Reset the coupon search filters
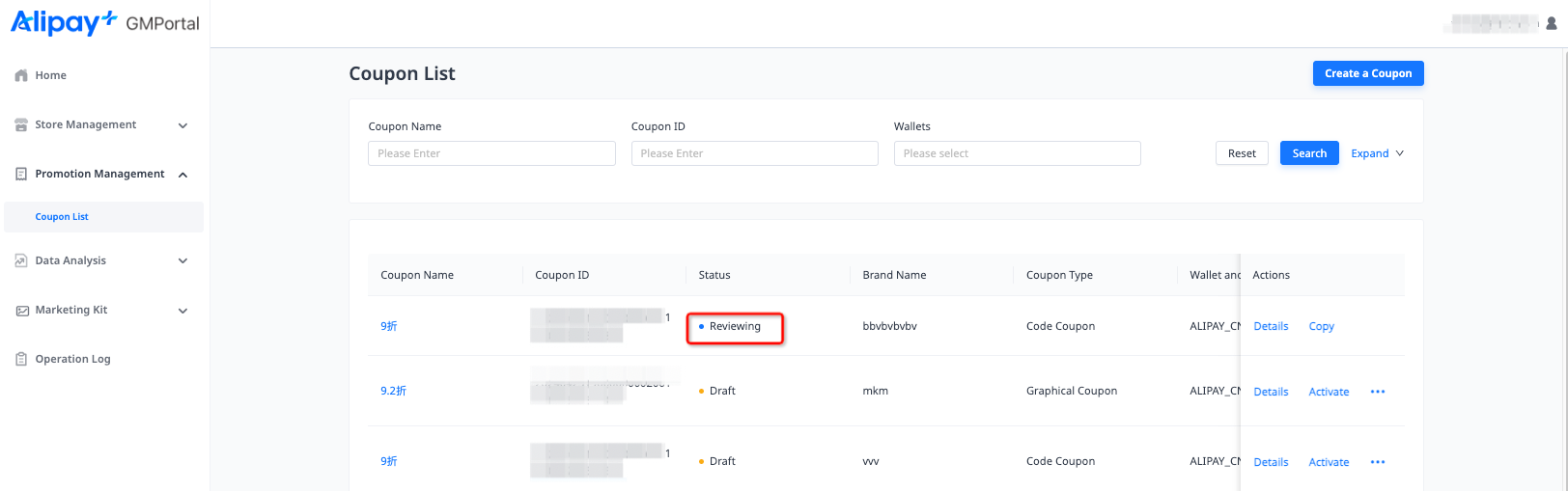This screenshot has height=491, width=1568. [1242, 153]
